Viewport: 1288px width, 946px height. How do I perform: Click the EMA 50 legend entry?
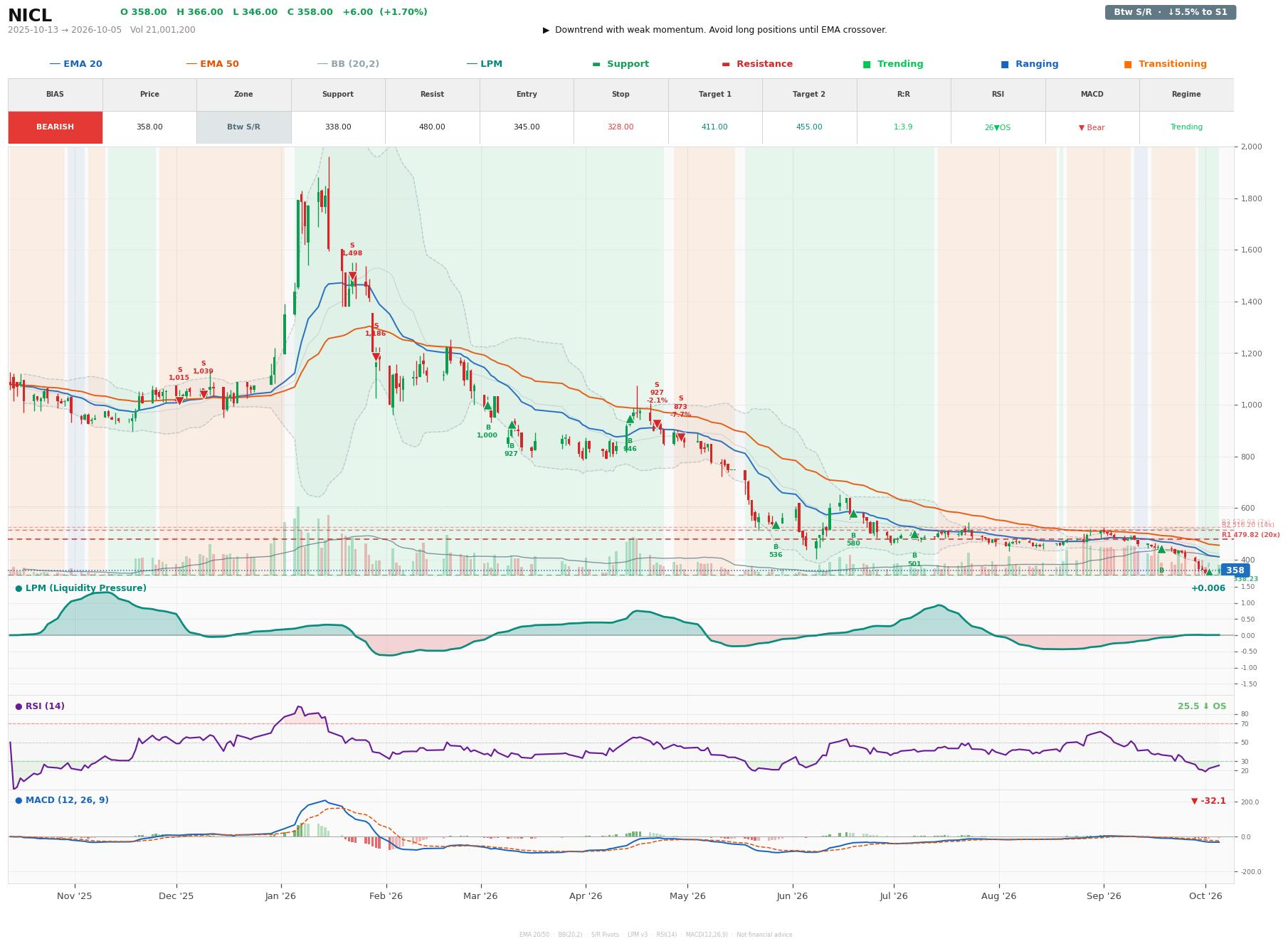tap(212, 64)
